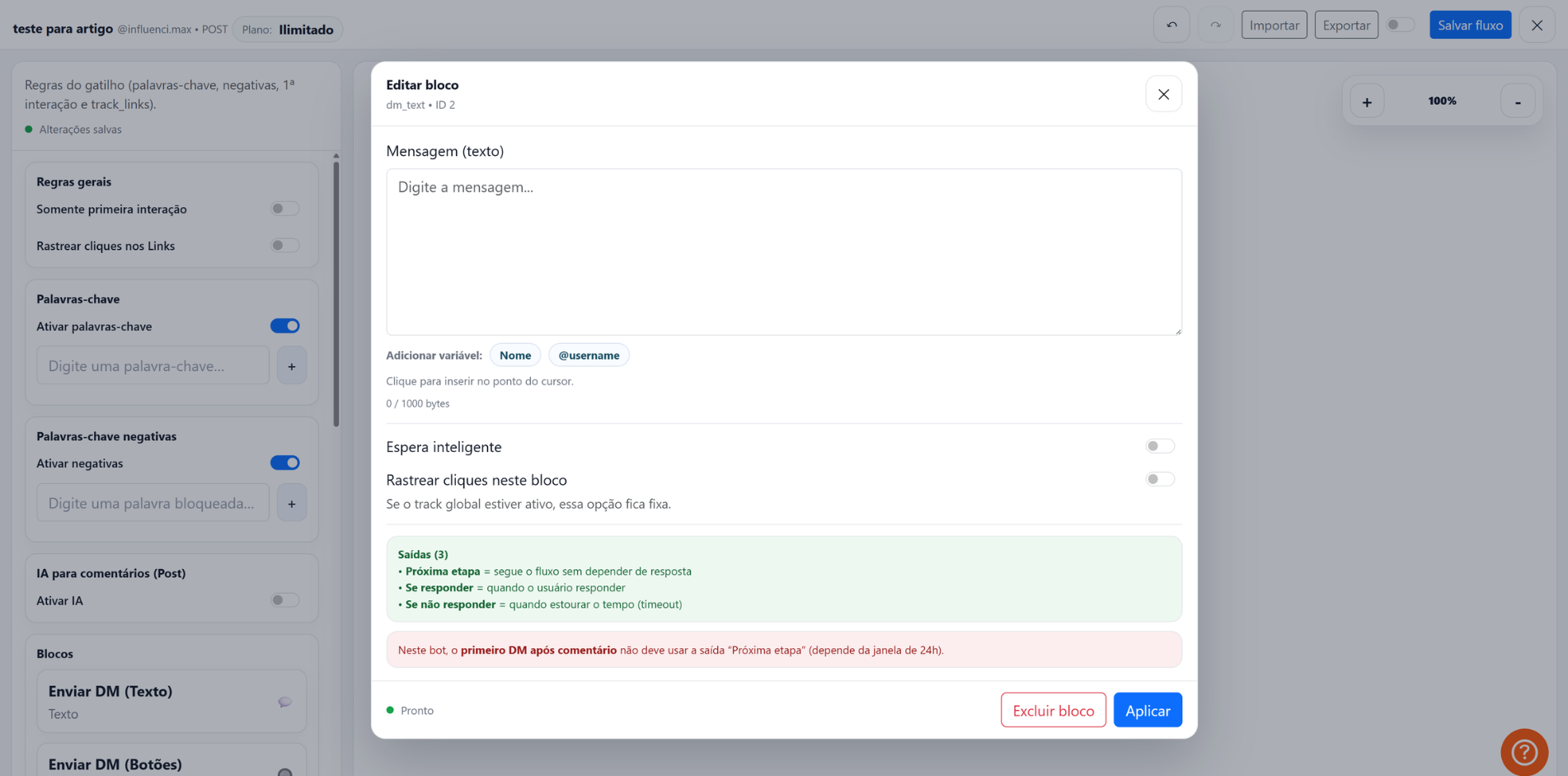Enable Espera inteligente toggle
Viewport: 1568px width, 776px height.
[x=1160, y=446]
